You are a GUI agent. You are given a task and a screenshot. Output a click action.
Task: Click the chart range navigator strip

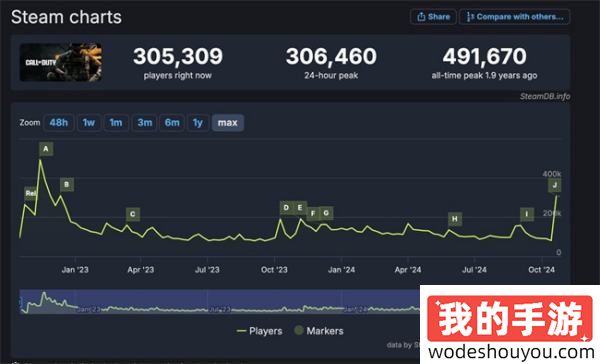[x=220, y=302]
